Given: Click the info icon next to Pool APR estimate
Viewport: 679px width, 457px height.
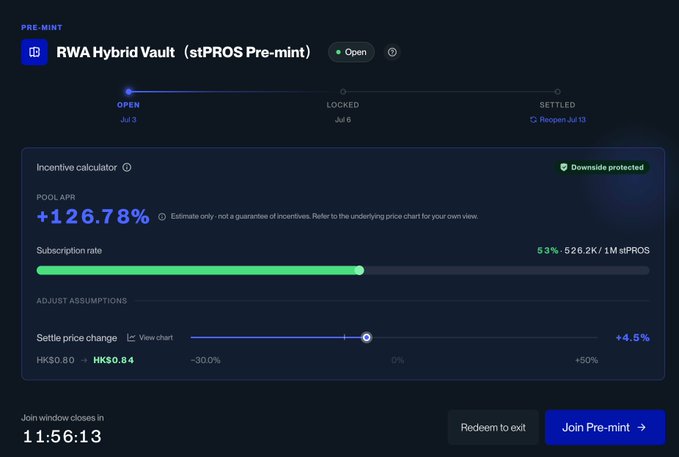Looking at the screenshot, I should (x=162, y=217).
